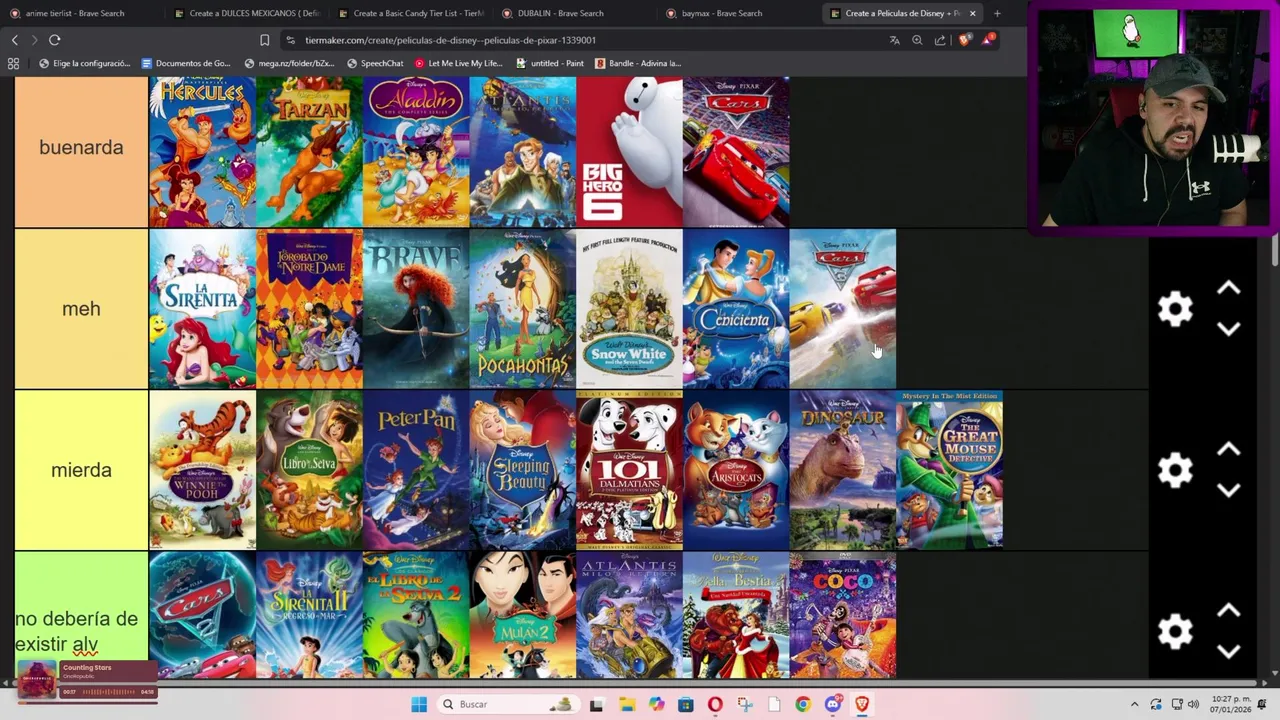Open settings gear for the mierda row

point(1175,470)
